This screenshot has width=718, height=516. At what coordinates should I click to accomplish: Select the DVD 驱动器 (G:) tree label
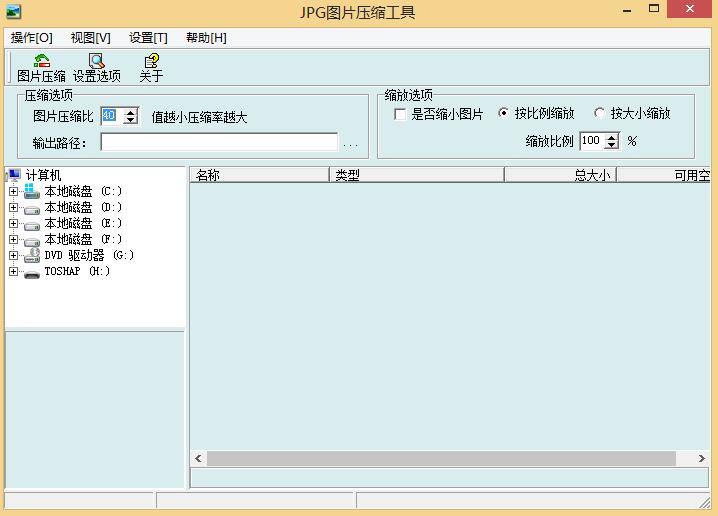pos(89,255)
